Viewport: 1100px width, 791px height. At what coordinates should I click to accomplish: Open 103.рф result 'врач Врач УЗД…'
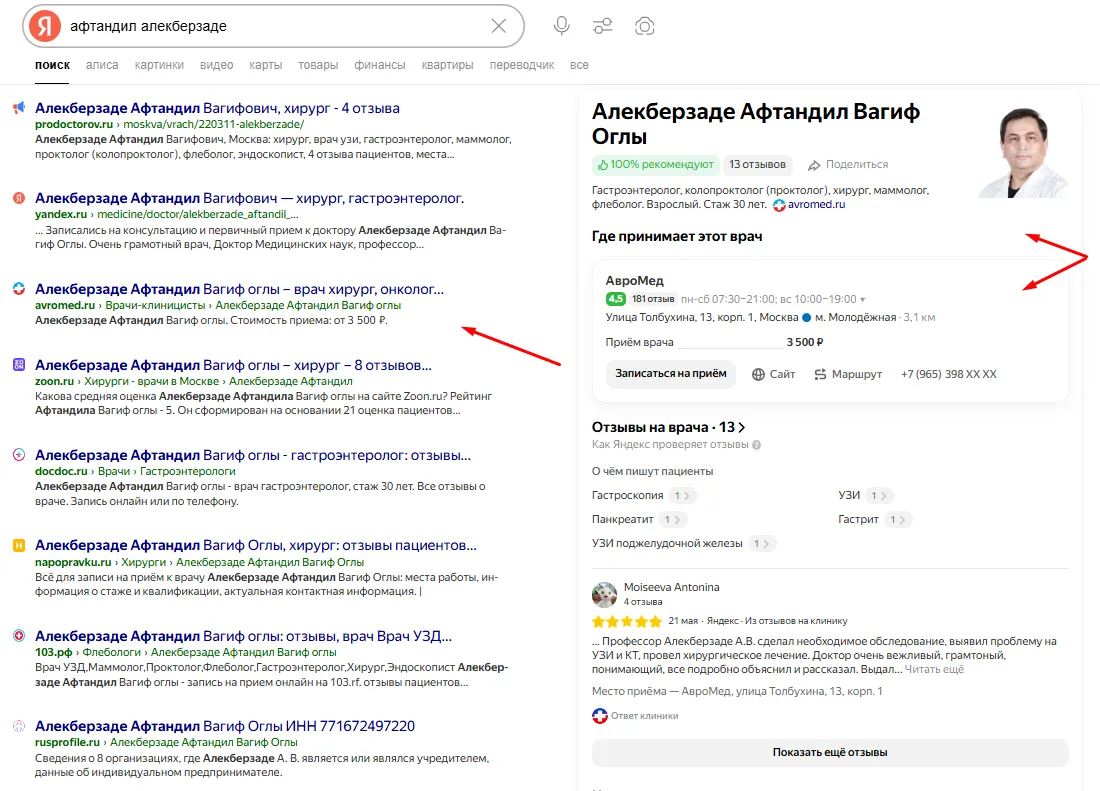(243, 636)
